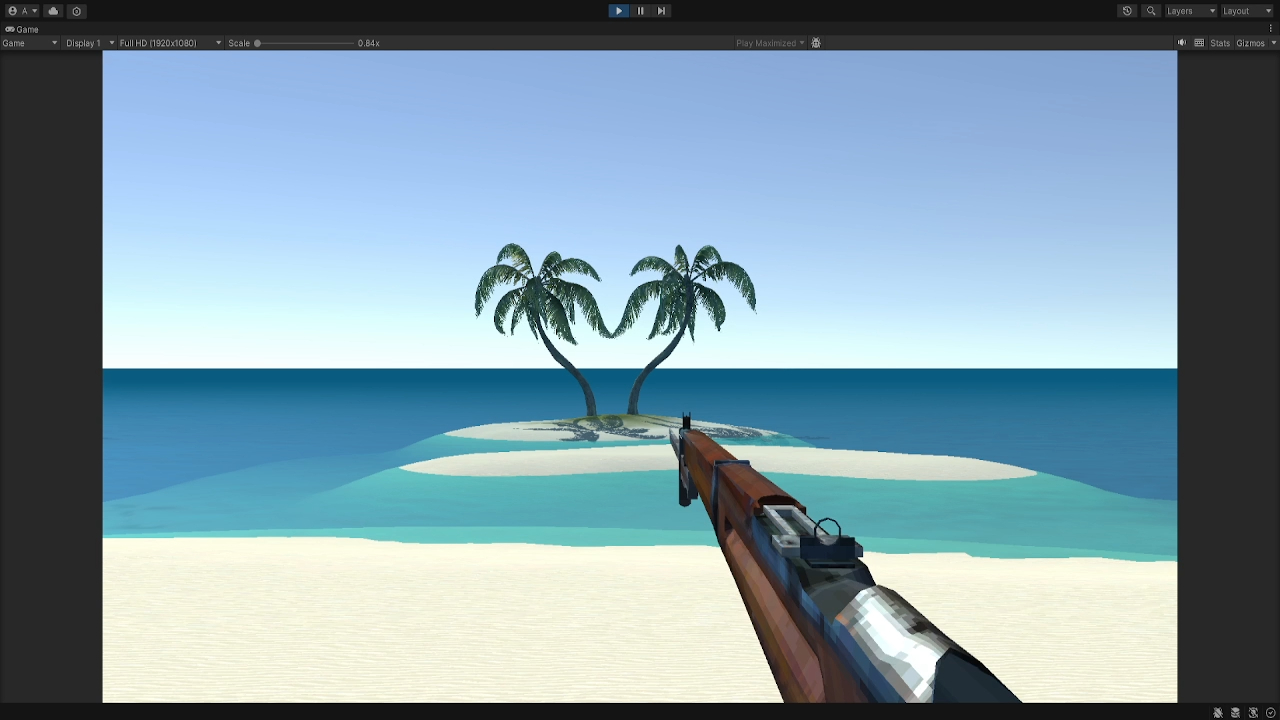
Task: Click the Scale slider handle
Action: click(x=257, y=43)
